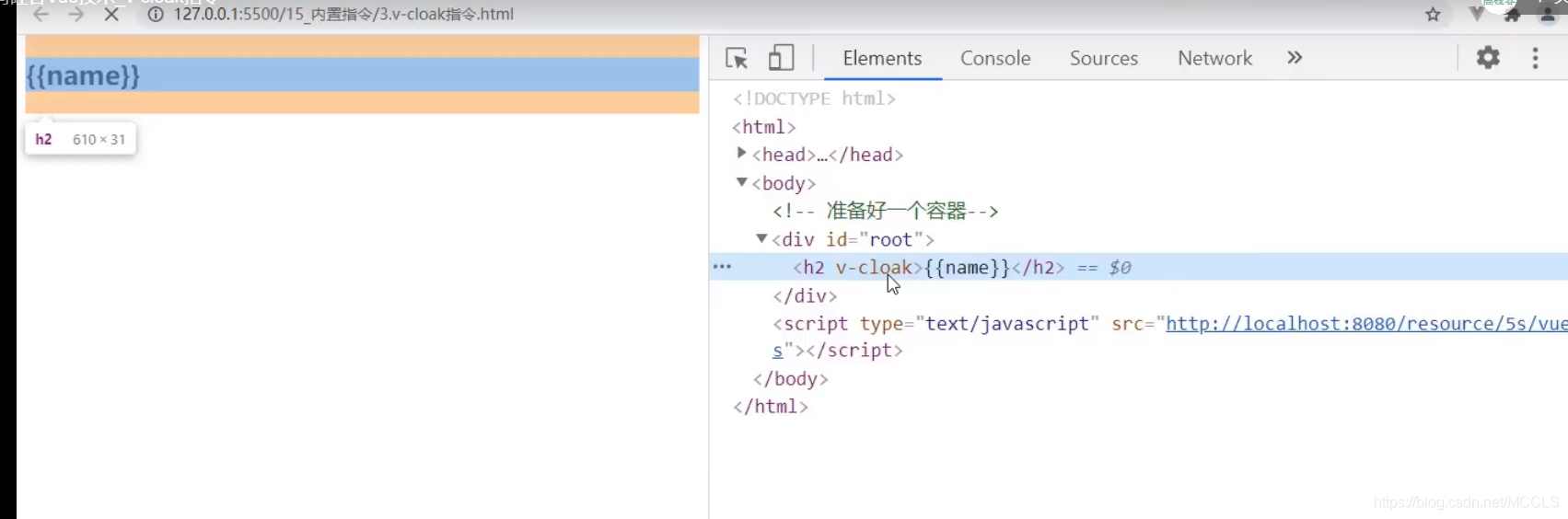Screen dimensions: 1568x519
Task: Select the <!DOCTYPE html> line
Action: [x=814, y=98]
